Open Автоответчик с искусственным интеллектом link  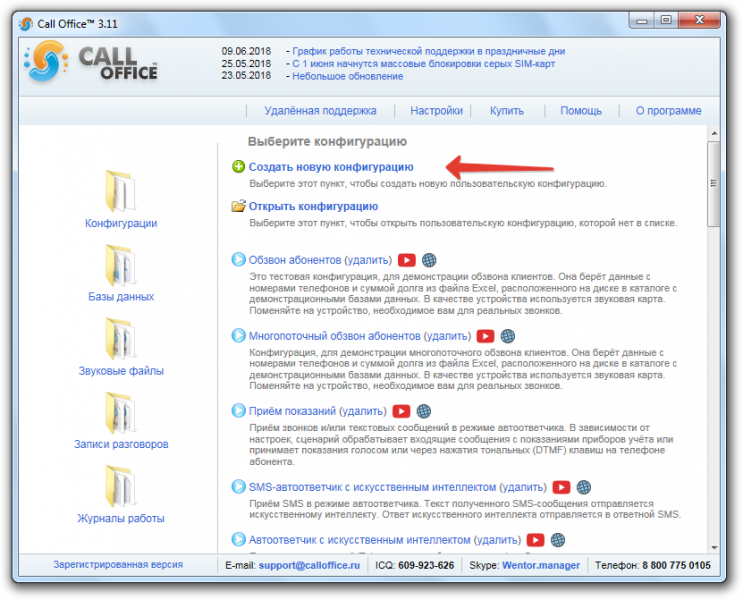(x=359, y=539)
